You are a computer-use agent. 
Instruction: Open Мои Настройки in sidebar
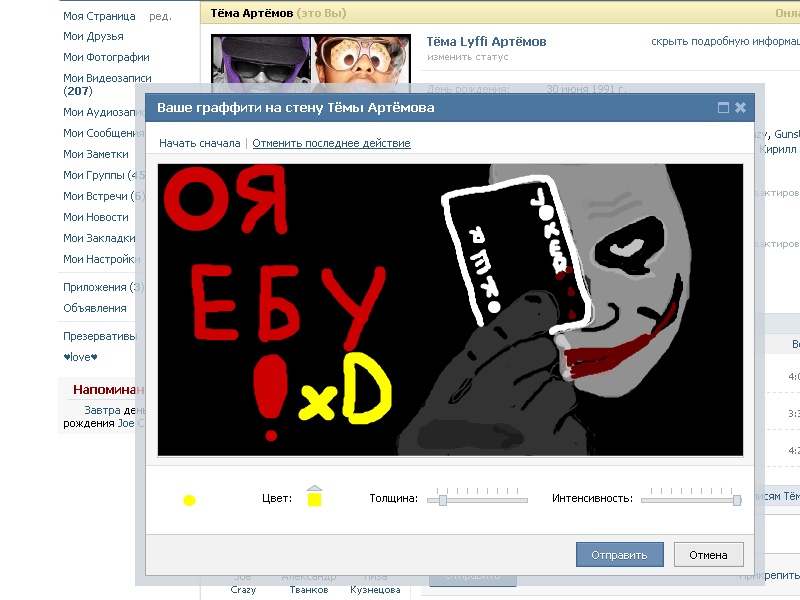coord(102,259)
